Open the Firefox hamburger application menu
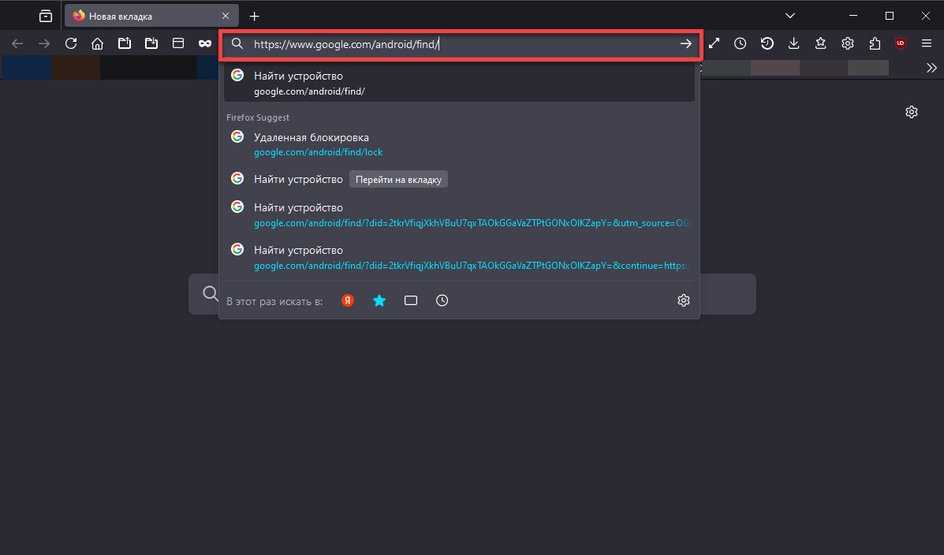Screen dimensions: 944x555 click(927, 43)
